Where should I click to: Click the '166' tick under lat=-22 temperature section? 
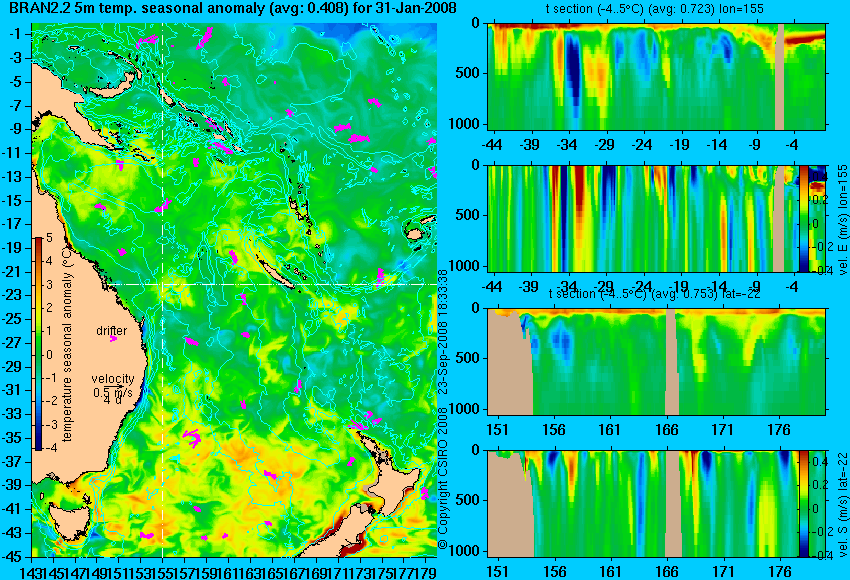(x=666, y=430)
